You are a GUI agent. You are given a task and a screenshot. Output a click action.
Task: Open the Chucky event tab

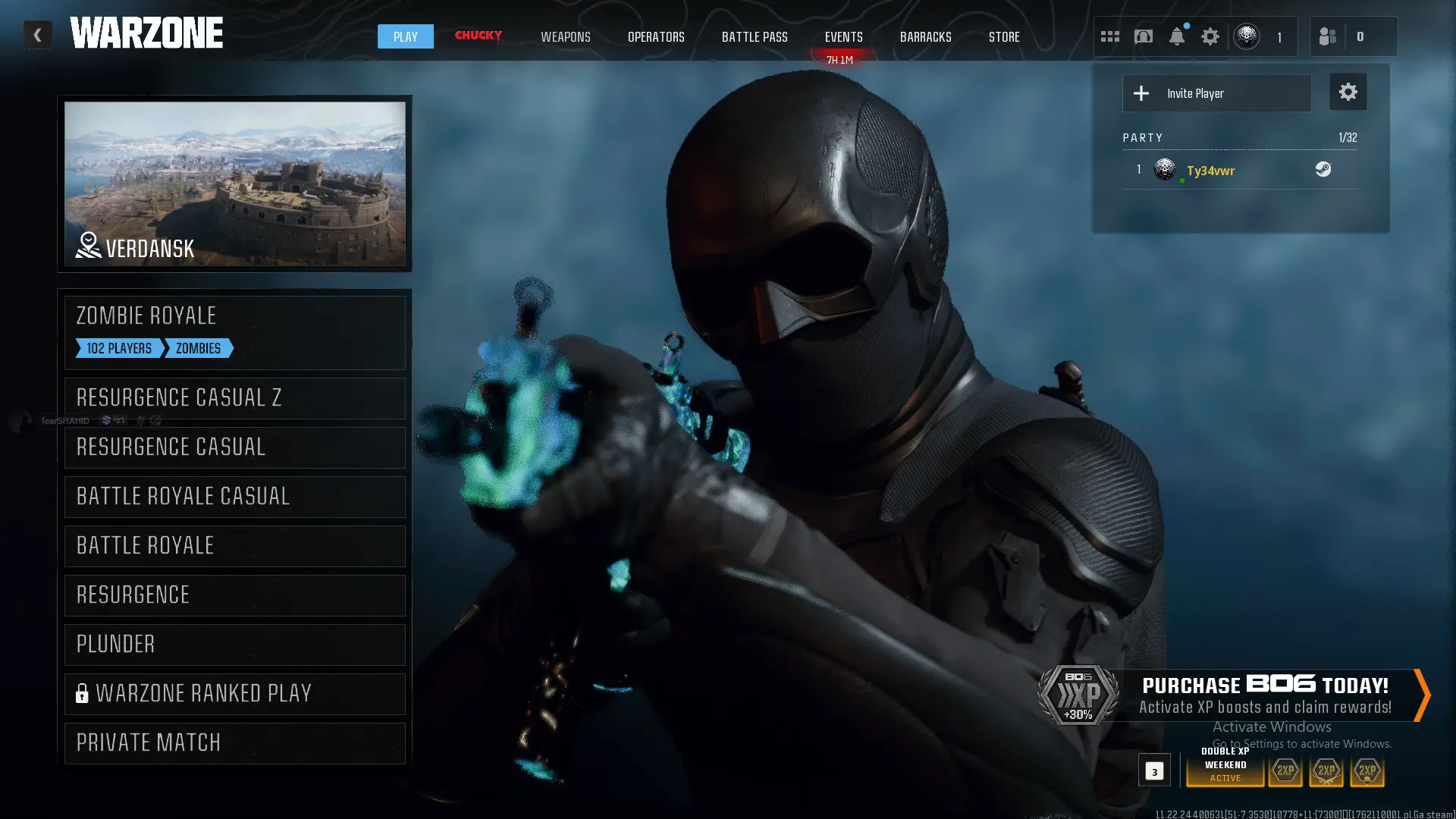point(478,36)
